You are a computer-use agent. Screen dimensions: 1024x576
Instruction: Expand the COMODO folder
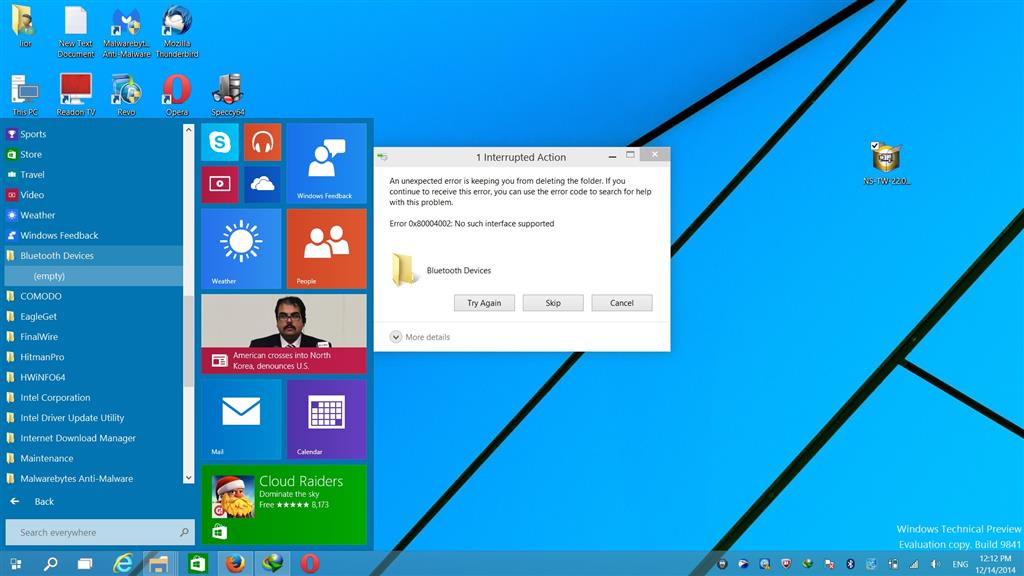click(x=93, y=296)
